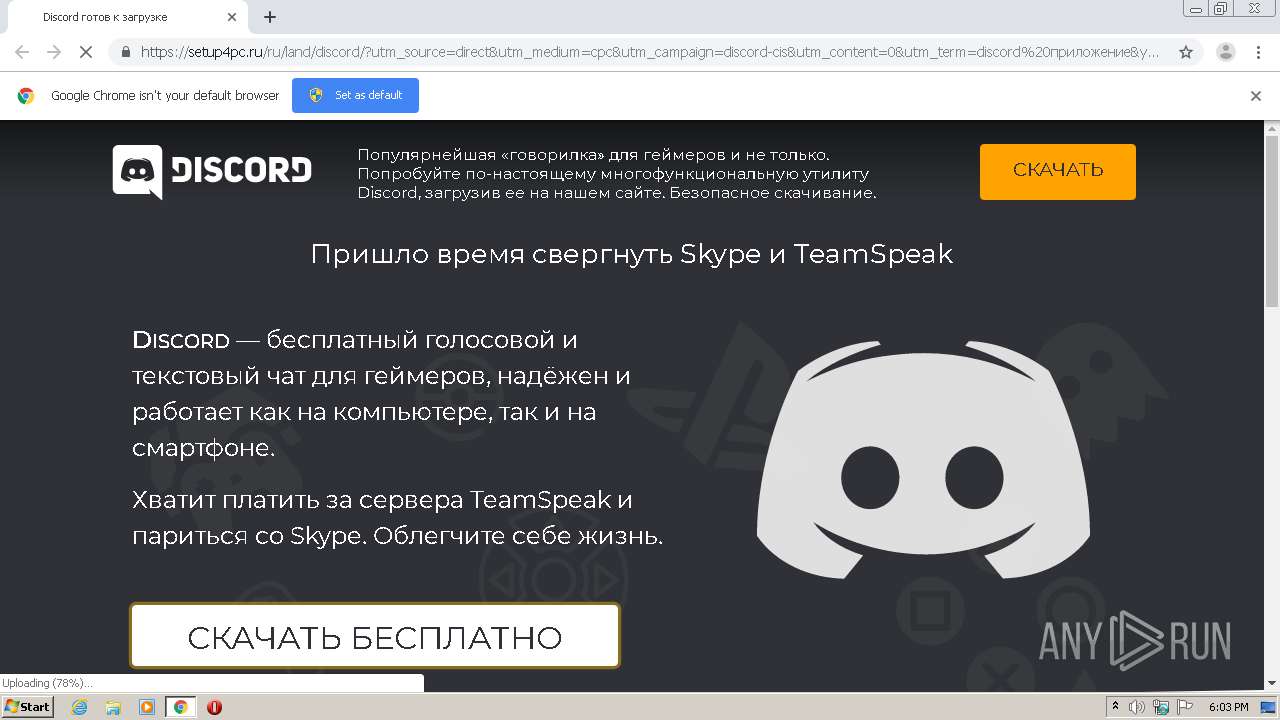Stop page loading with X button
The width and height of the screenshot is (1280, 720).
(86, 52)
